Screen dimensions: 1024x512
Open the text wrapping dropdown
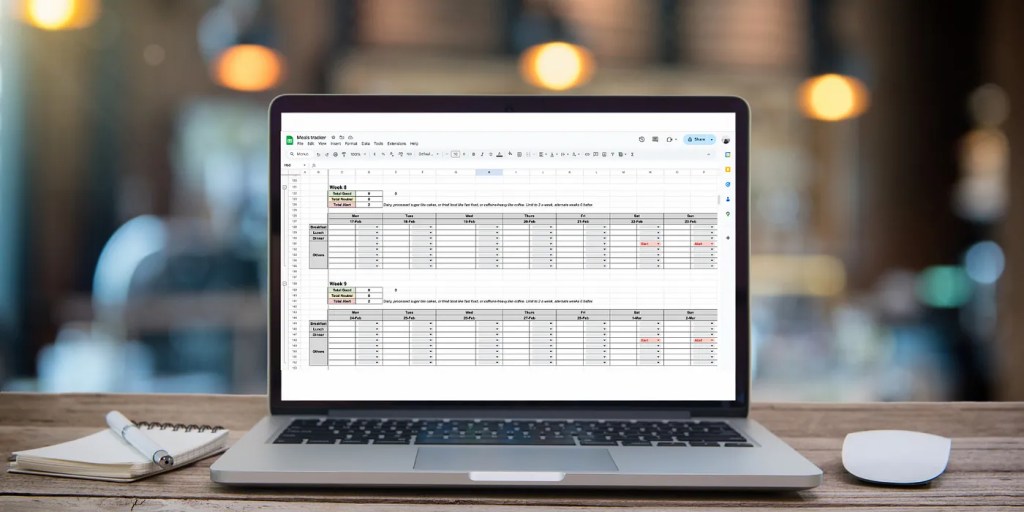tap(565, 154)
